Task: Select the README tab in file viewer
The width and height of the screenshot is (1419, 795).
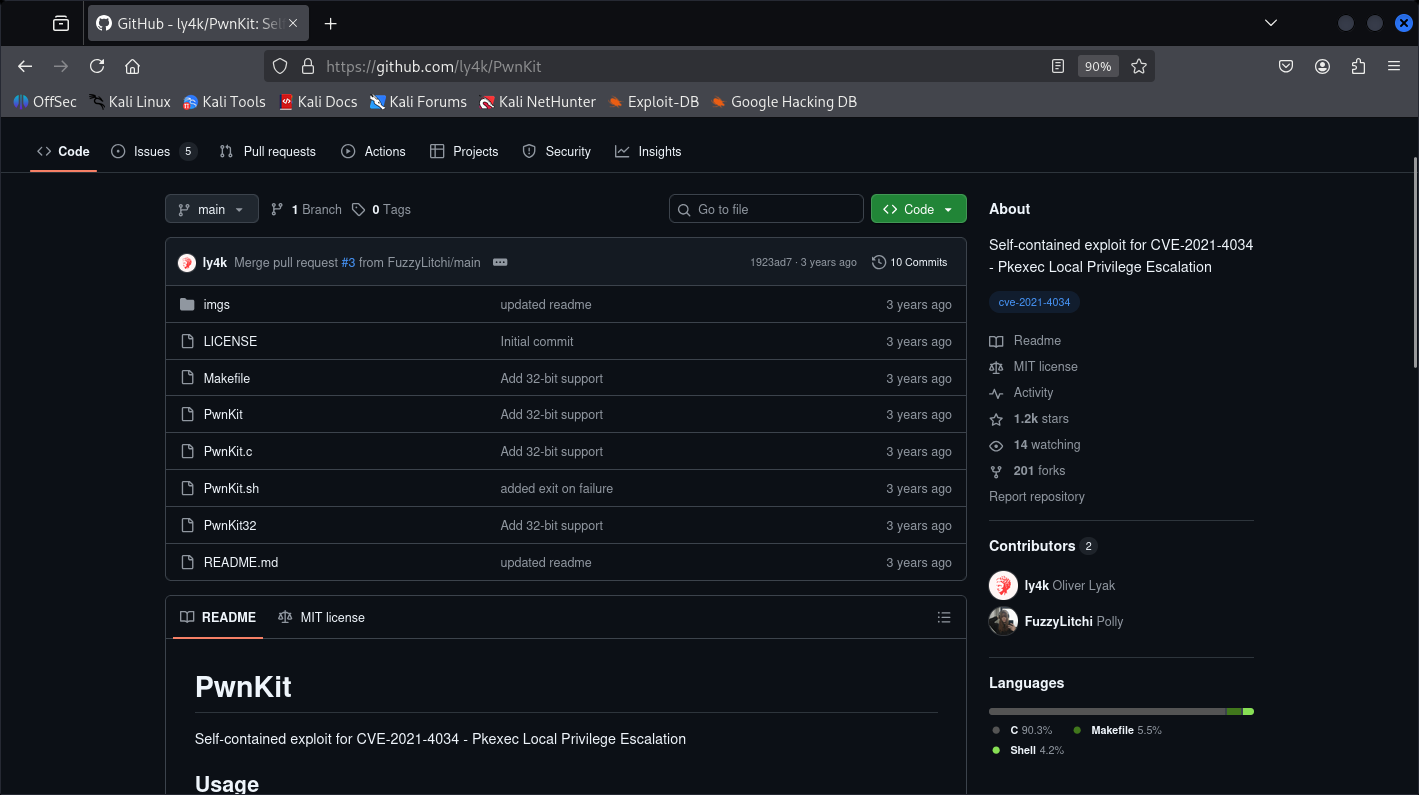Action: (x=218, y=617)
